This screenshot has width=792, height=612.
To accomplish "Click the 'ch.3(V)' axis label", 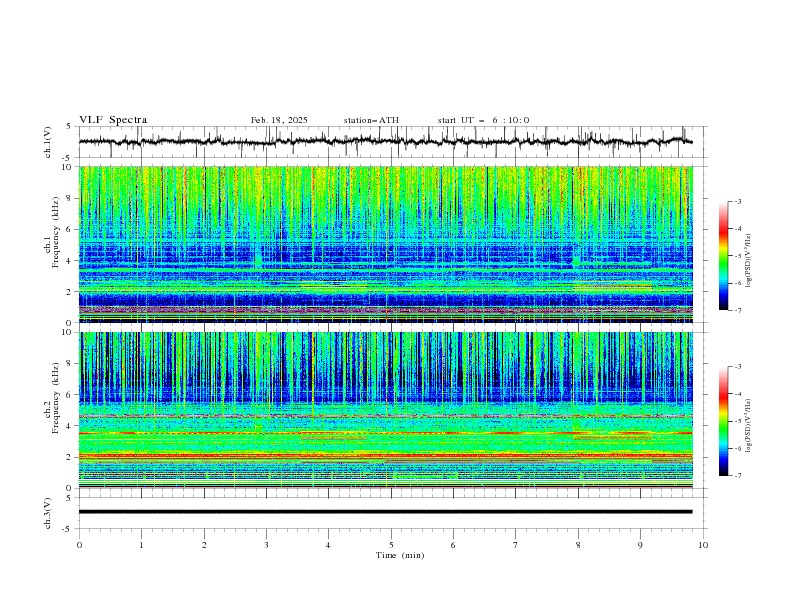I will click(47, 513).
